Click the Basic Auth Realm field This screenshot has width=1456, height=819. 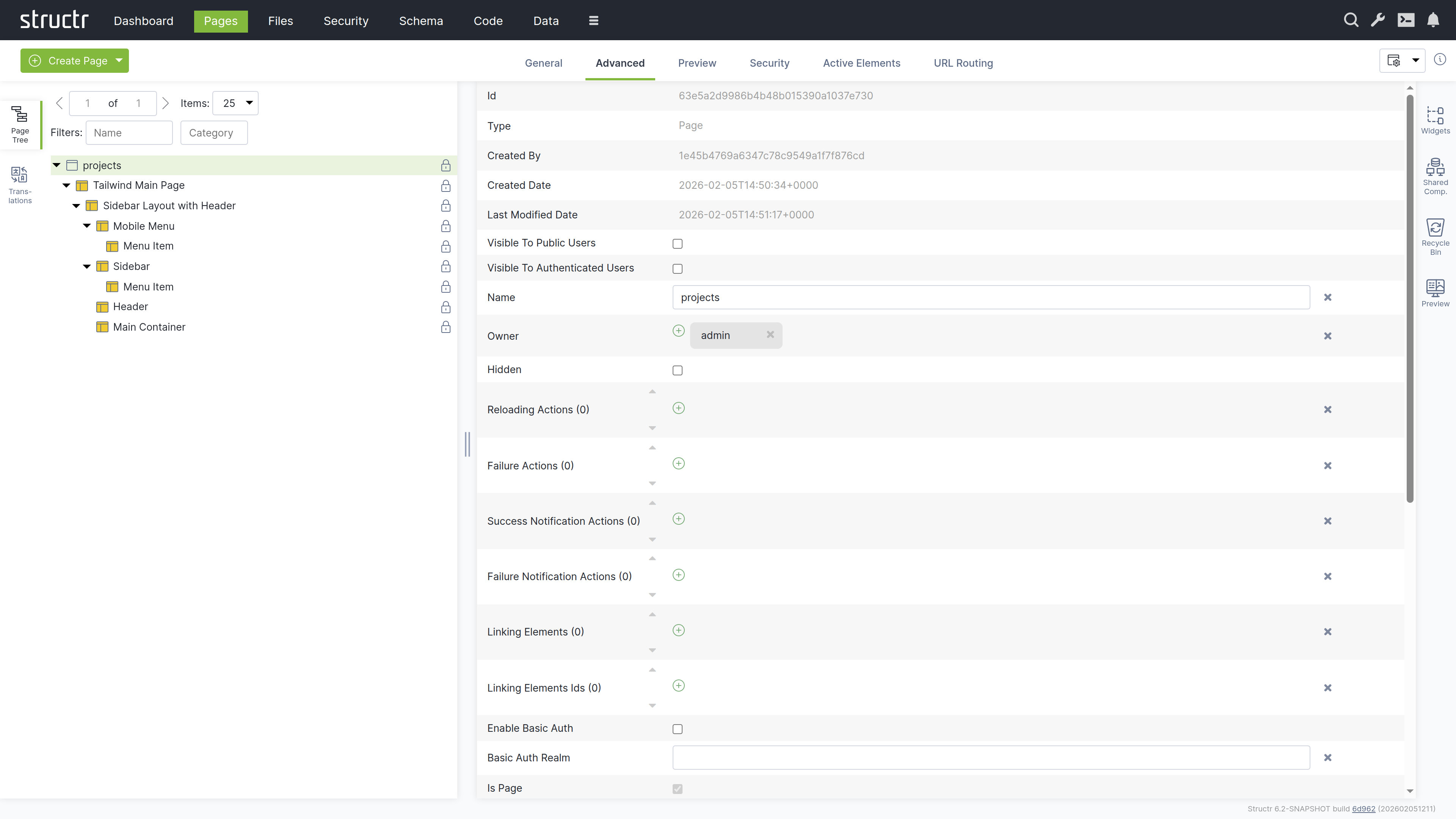990,758
